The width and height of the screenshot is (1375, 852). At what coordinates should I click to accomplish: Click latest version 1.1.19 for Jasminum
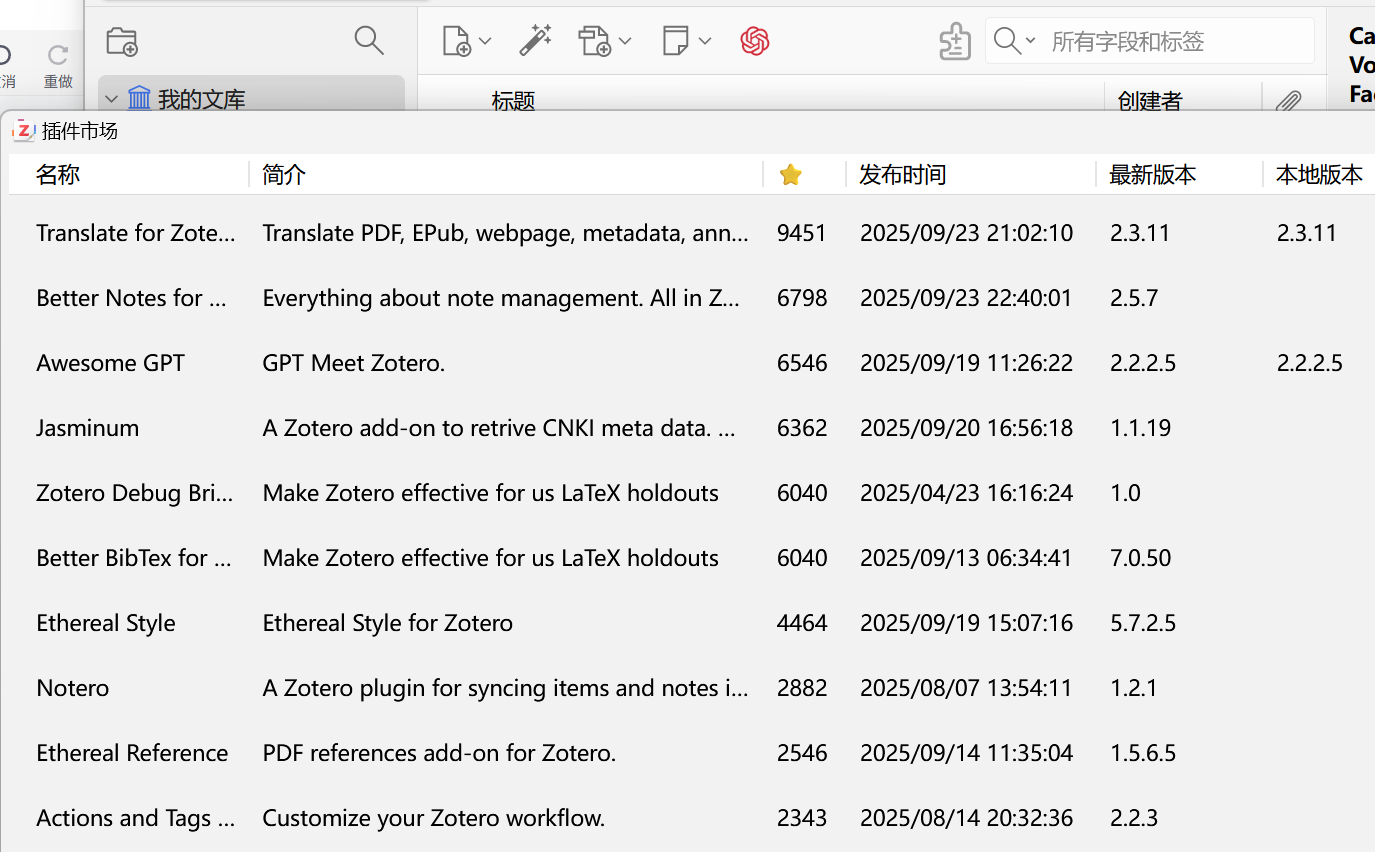(x=1140, y=427)
